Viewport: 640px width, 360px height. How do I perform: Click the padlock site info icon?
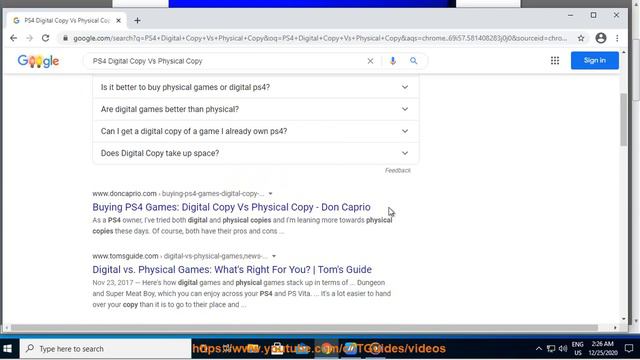click(x=65, y=38)
